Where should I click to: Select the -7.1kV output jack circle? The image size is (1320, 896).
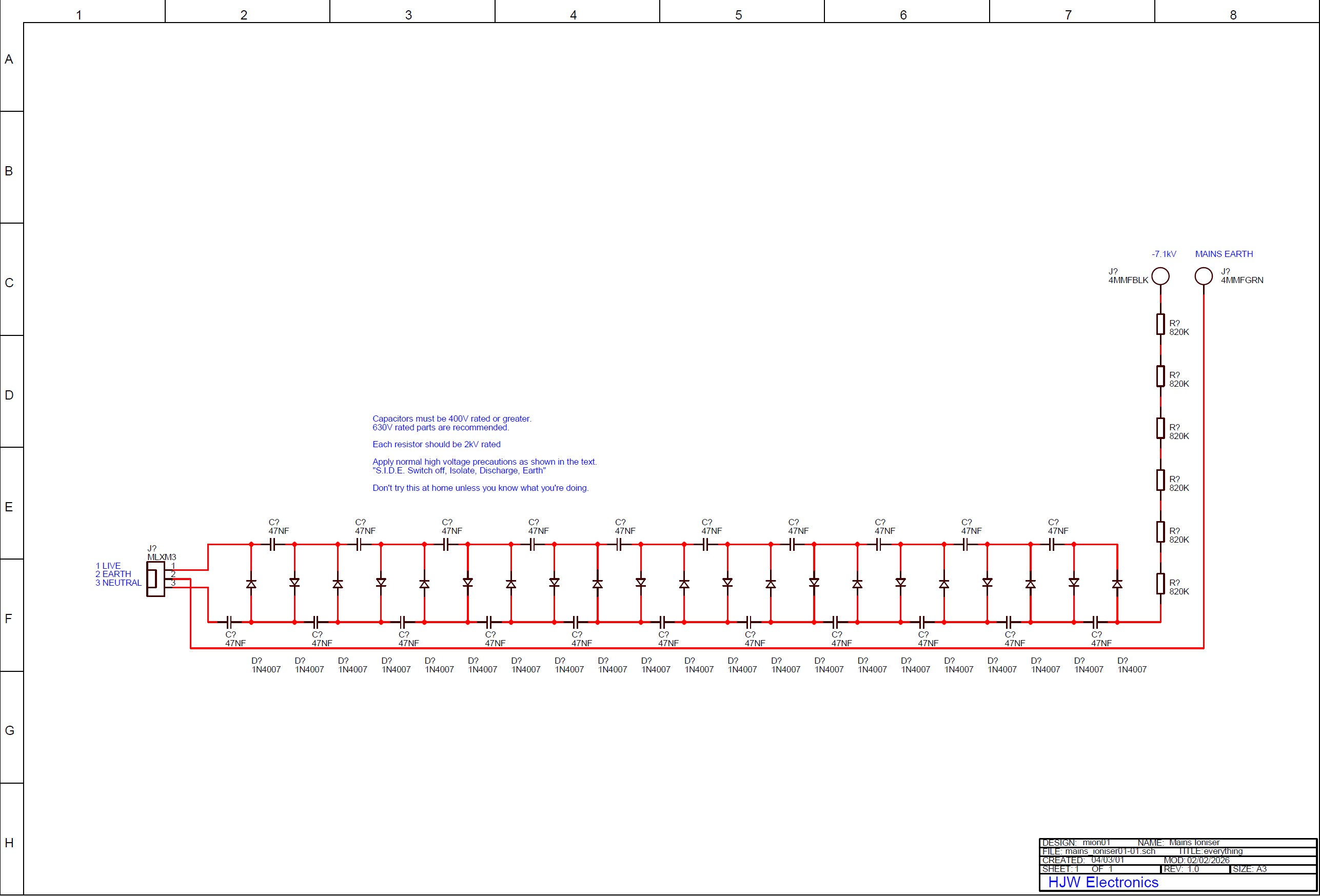coord(1160,276)
